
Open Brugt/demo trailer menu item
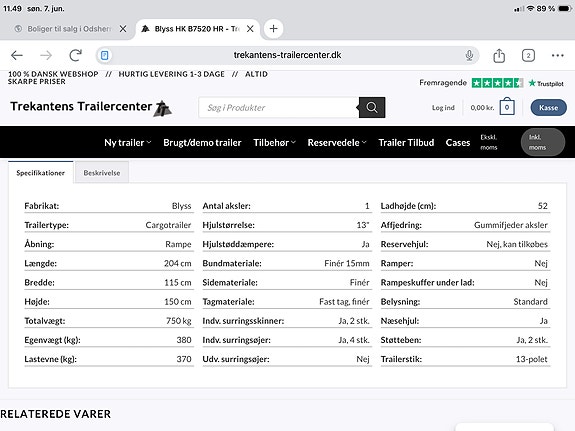click(x=202, y=143)
